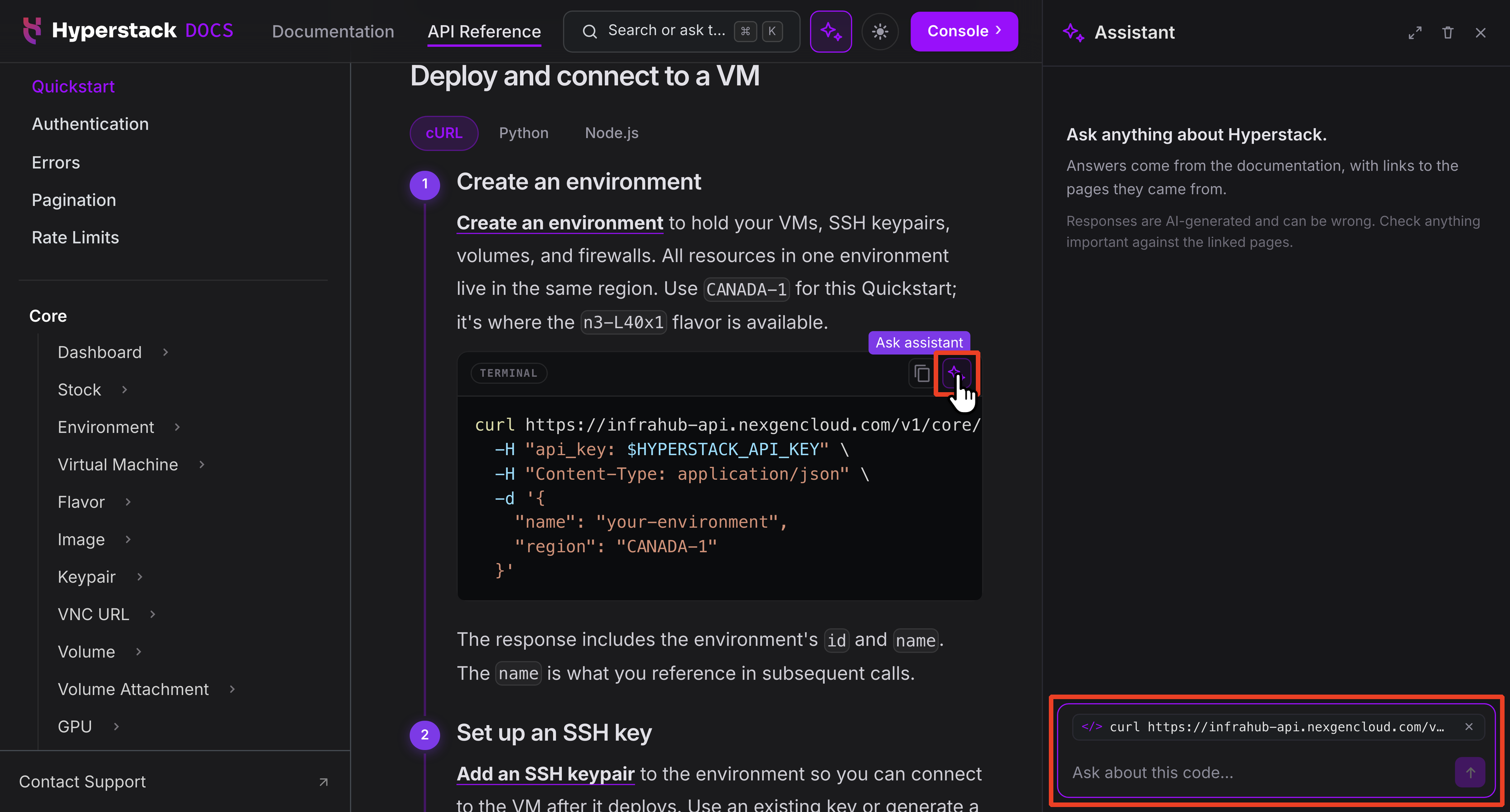Click the Search or ask box
The image size is (1510, 812).
point(681,31)
